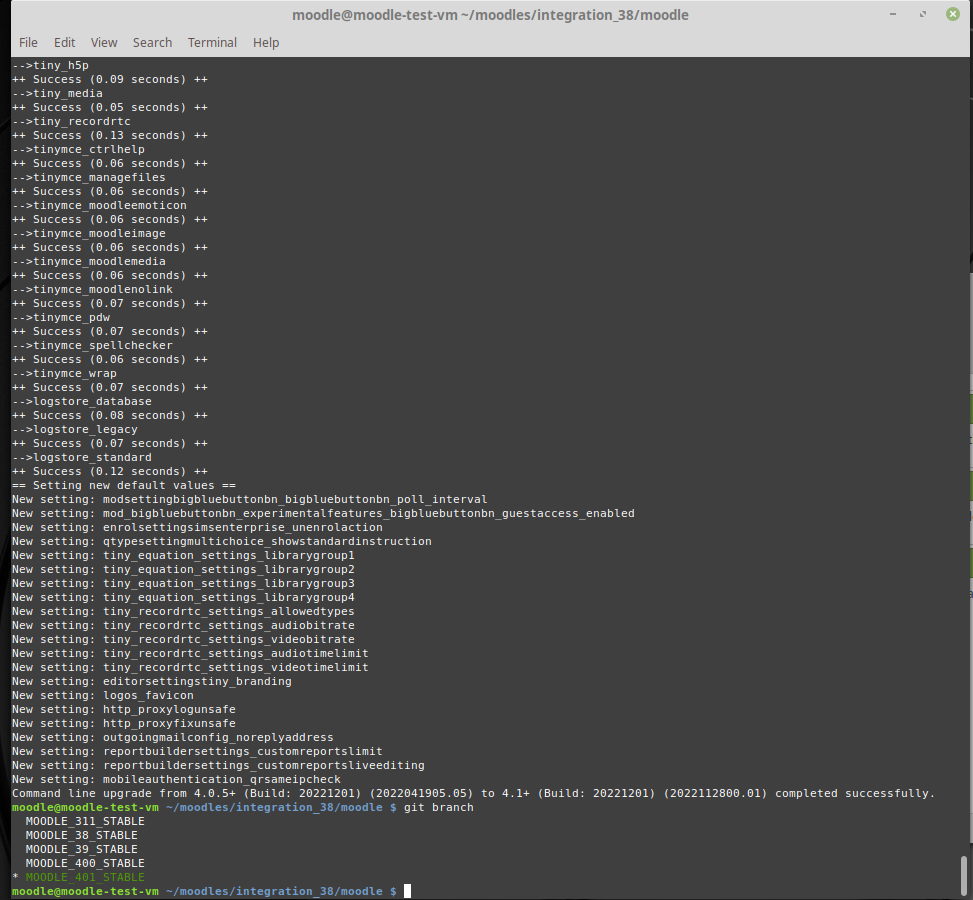The image size is (973, 900).
Task: Click 'New setting: http_proxylogunsafe' line
Action: [123, 709]
